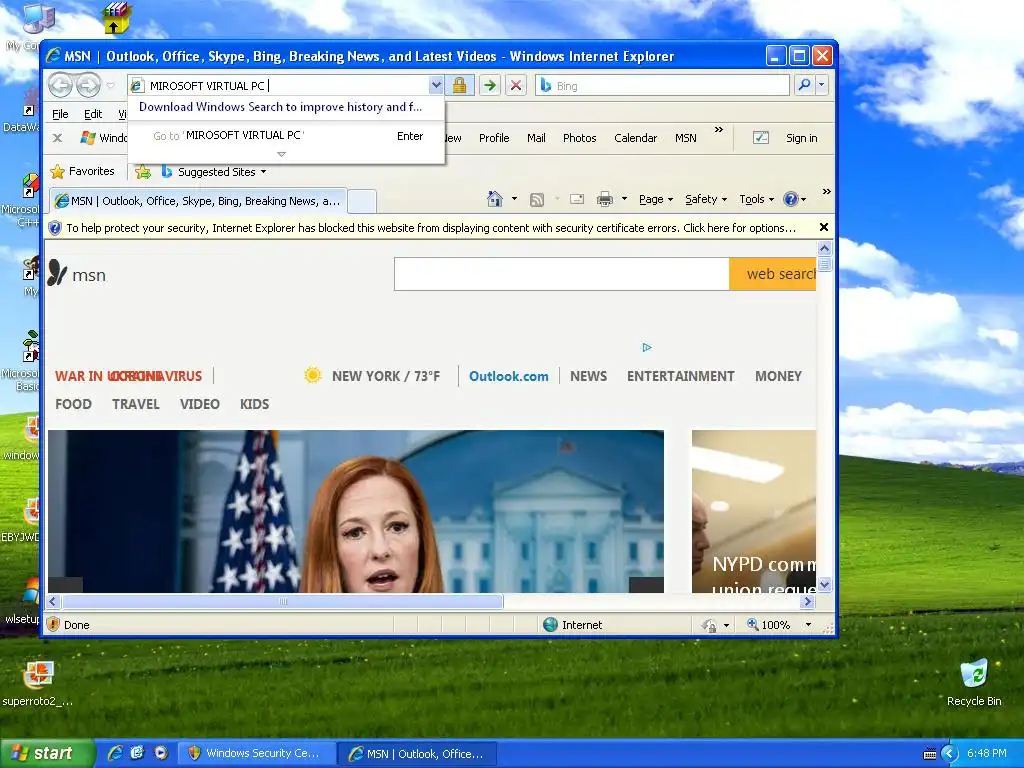Click Download Windows Search suggestion link
Screen dimensions: 1024x768
click(x=280, y=107)
